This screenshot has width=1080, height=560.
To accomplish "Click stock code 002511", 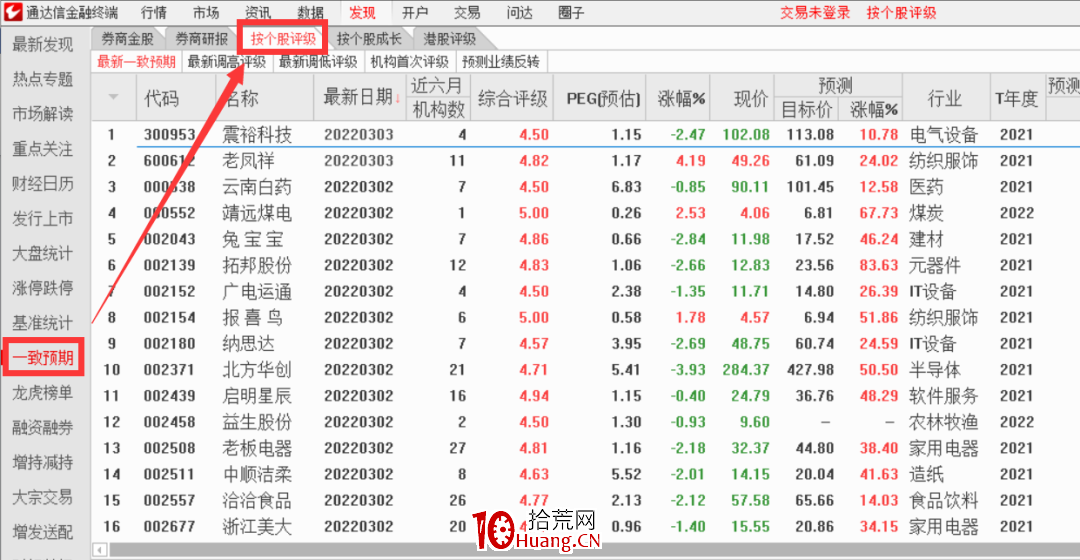I will pyautogui.click(x=169, y=475).
